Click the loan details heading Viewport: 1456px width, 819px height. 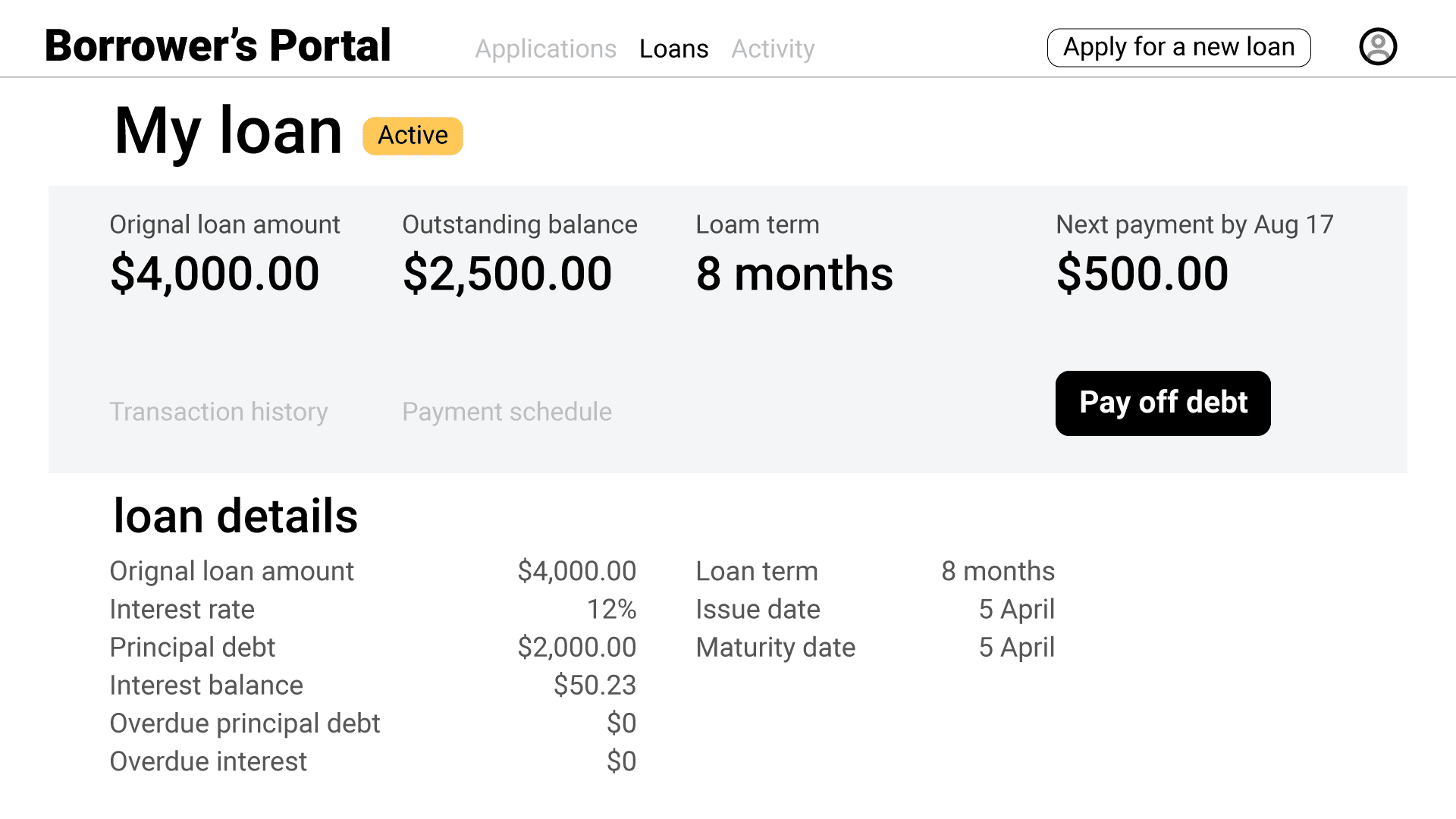coord(235,516)
